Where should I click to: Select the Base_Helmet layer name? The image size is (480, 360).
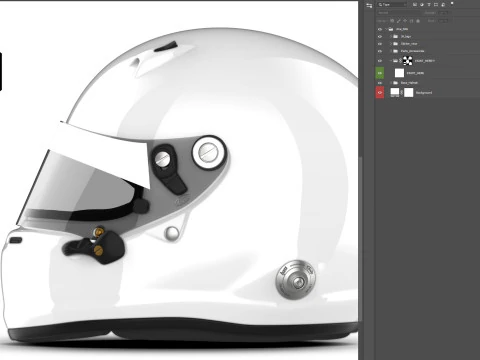point(409,83)
